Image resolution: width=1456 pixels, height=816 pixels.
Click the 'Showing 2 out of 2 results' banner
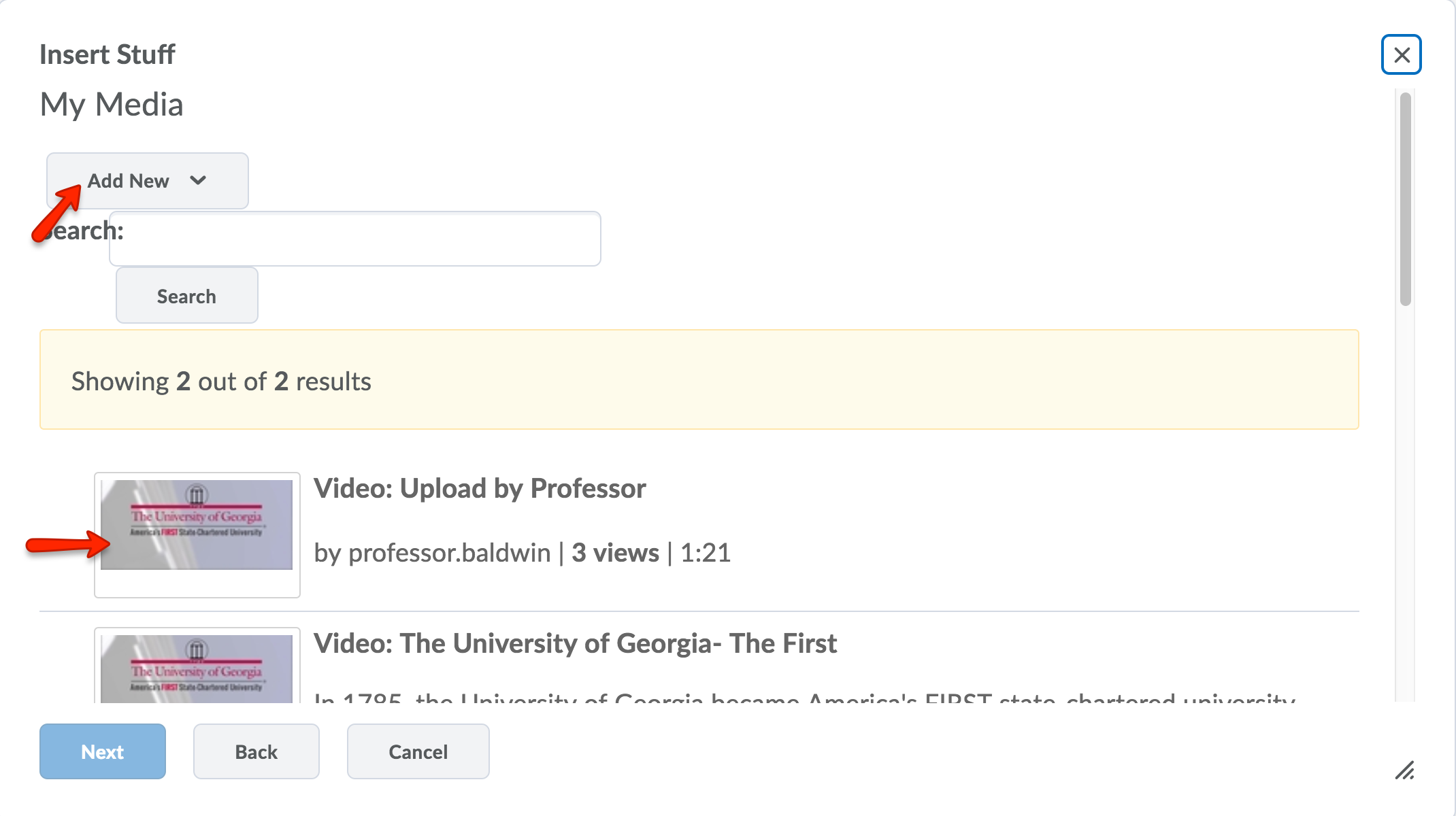[221, 381]
